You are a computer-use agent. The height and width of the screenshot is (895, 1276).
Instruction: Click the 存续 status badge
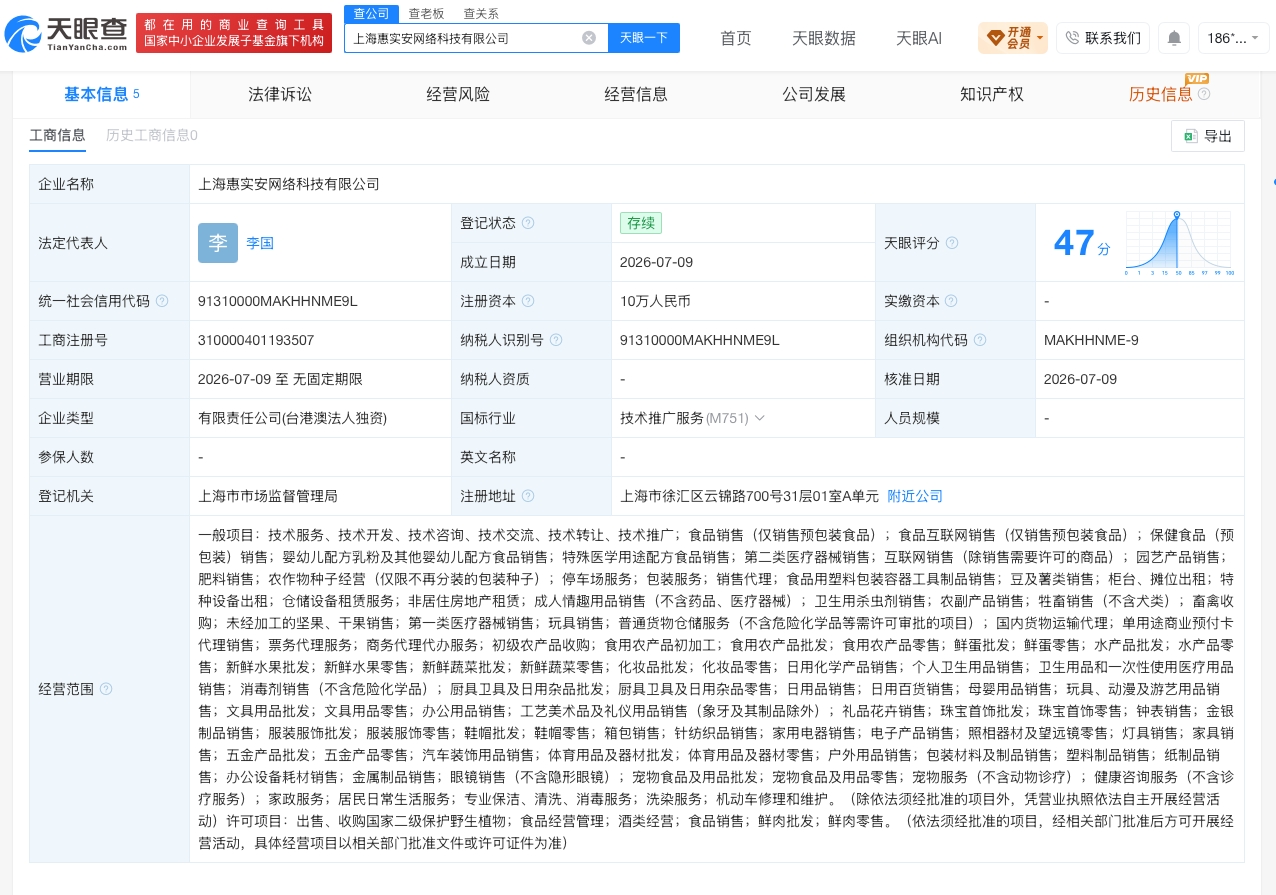[641, 223]
